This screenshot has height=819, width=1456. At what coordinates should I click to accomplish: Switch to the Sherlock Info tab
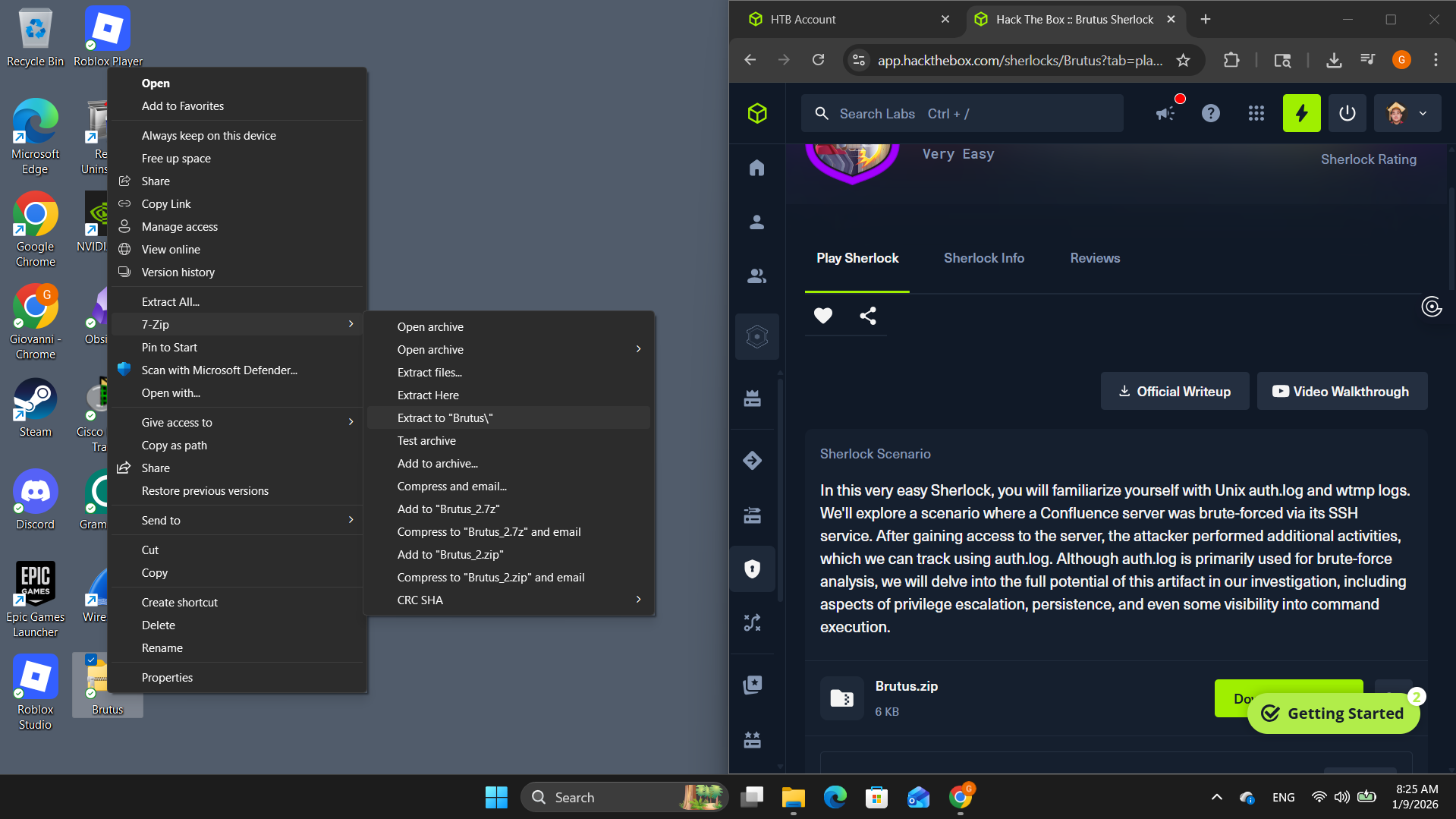click(x=984, y=258)
